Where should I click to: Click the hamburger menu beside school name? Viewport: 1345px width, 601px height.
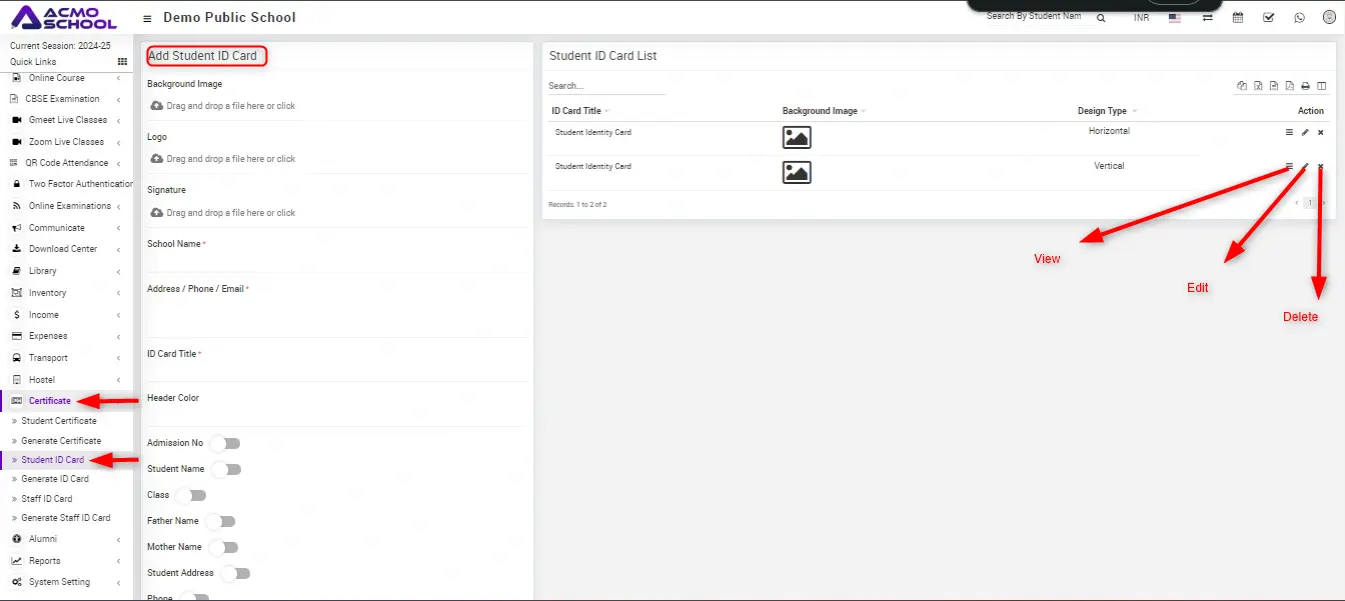pos(148,18)
